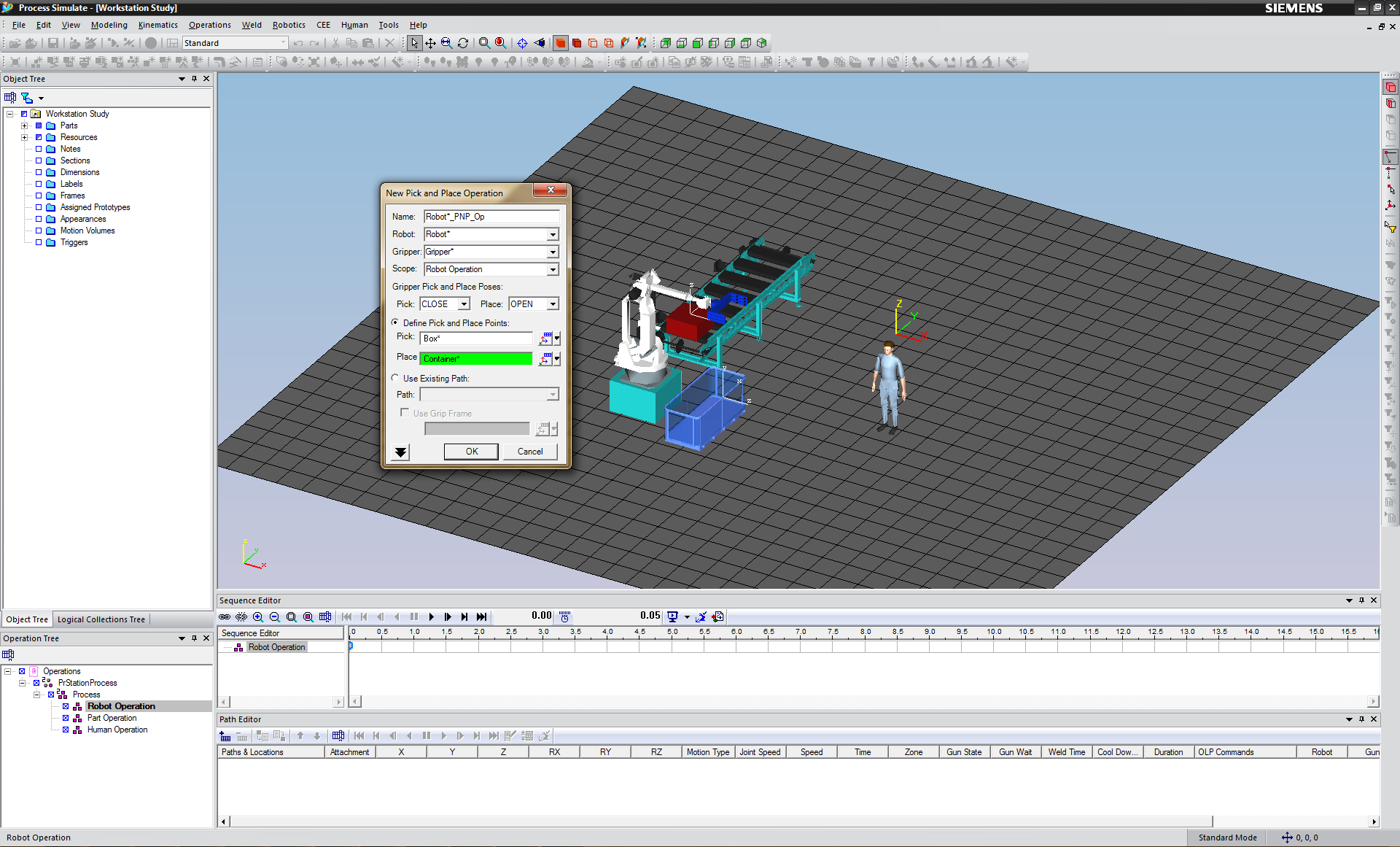Activate the Pan view tool
This screenshot has width=1400, height=847.
pyautogui.click(x=430, y=43)
